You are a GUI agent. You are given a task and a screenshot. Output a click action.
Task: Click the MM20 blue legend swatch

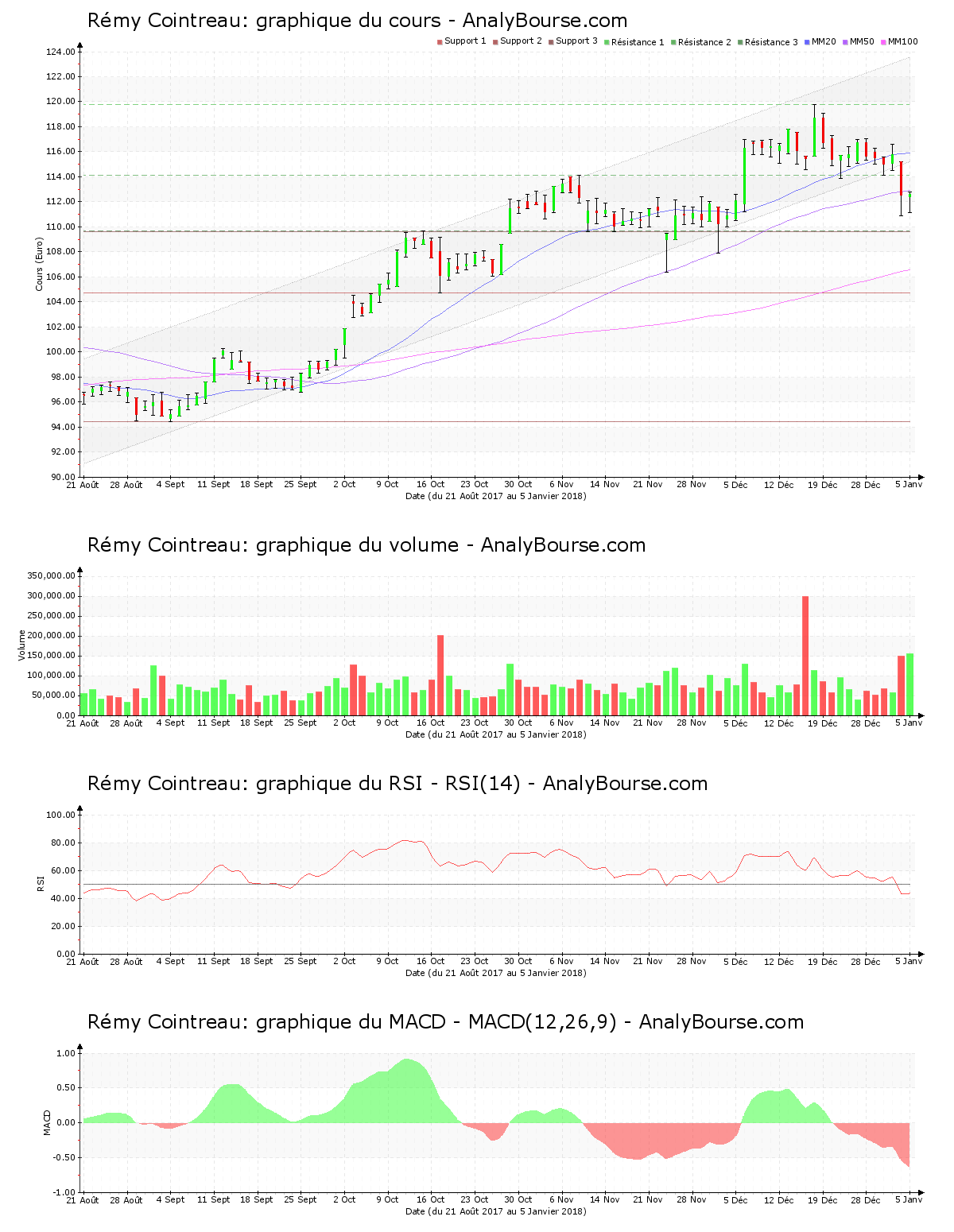807,41
